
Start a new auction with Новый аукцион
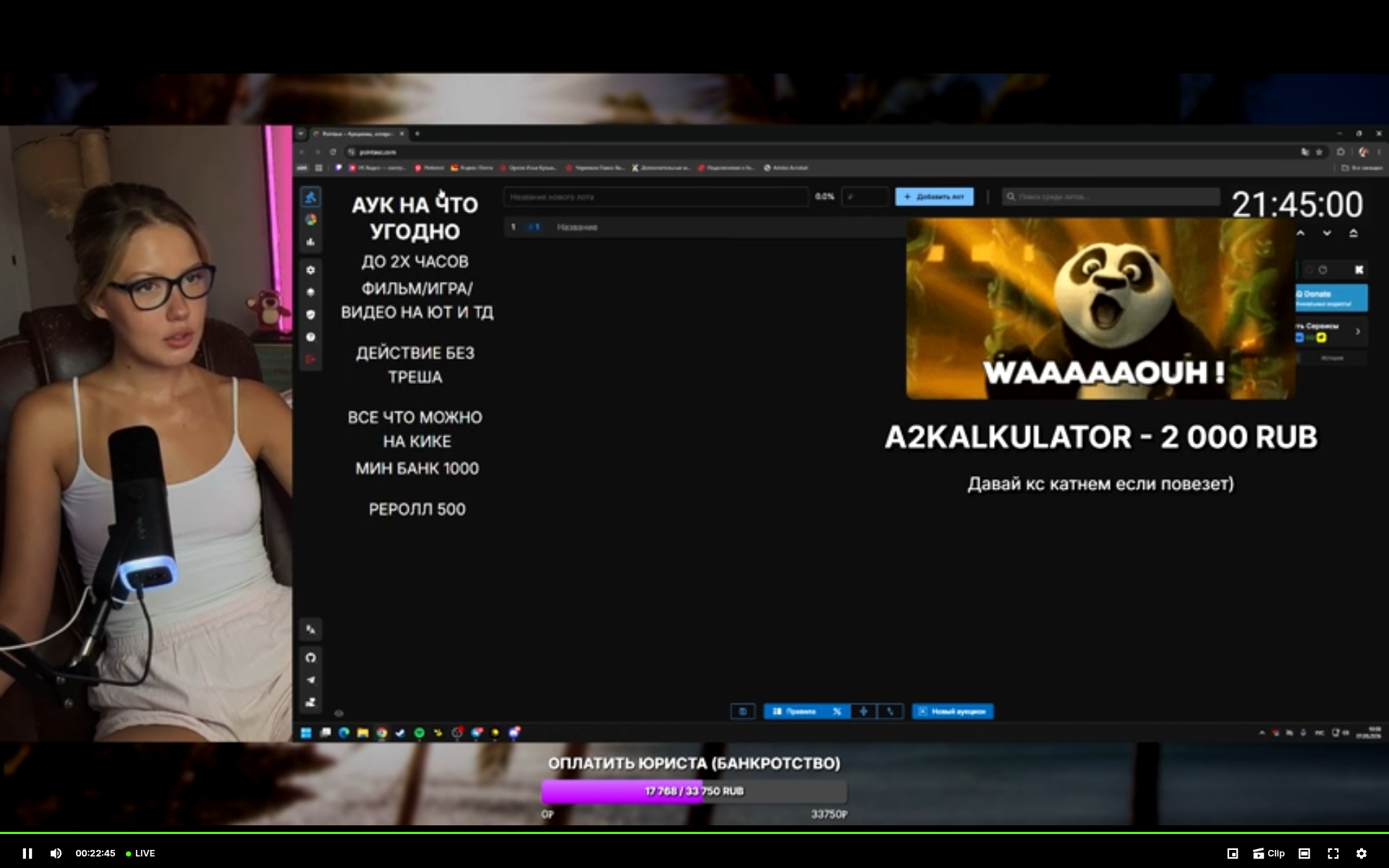(953, 712)
